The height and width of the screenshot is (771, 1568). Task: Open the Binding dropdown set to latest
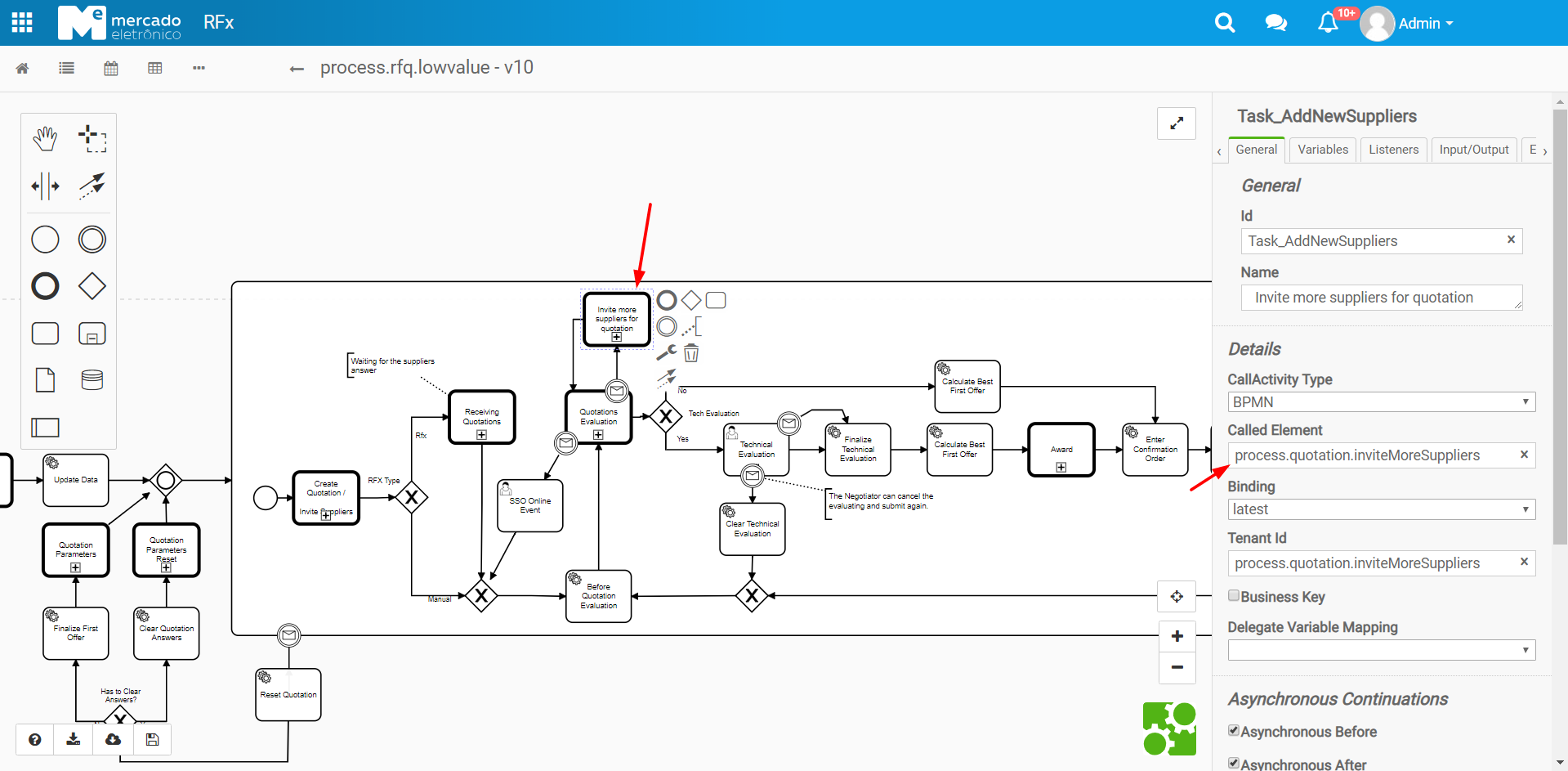pyautogui.click(x=1380, y=509)
